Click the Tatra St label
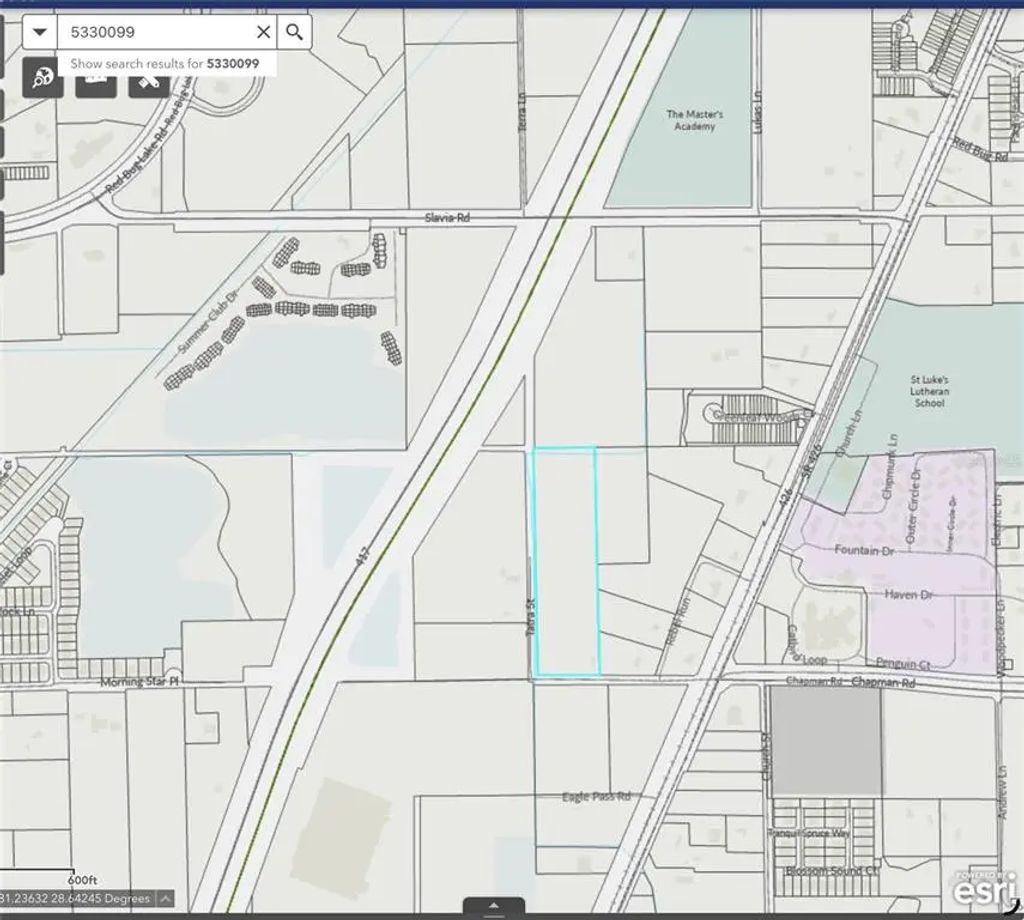 531,617
